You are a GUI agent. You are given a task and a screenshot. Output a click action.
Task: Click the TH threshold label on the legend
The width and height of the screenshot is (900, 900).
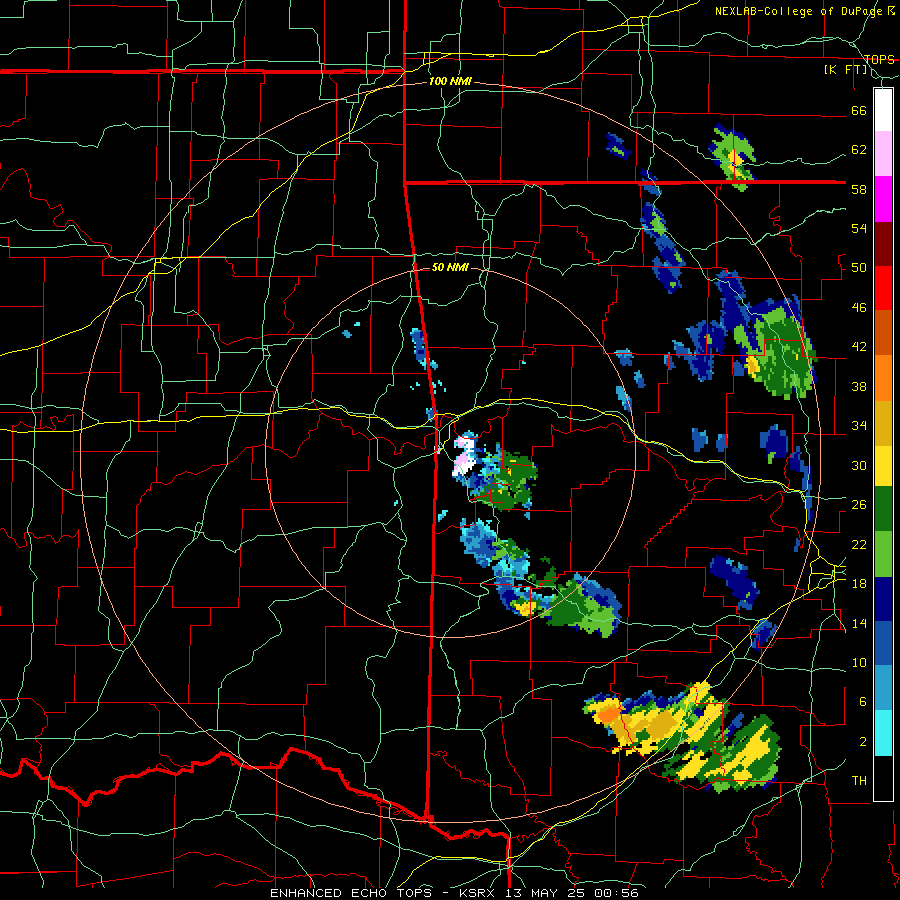click(x=859, y=781)
